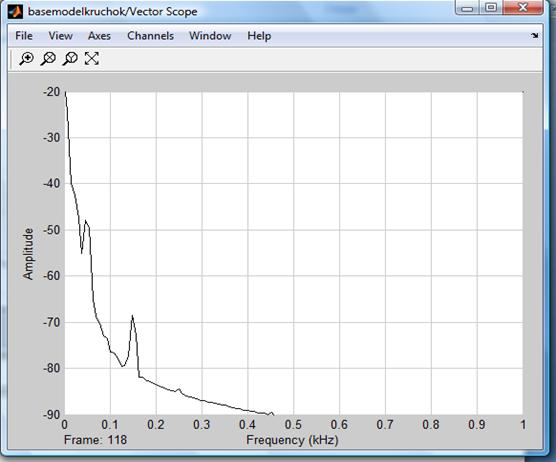556x462 pixels.
Task: Select the Zoom Y-axis magnifier tool
Action: click(x=70, y=59)
